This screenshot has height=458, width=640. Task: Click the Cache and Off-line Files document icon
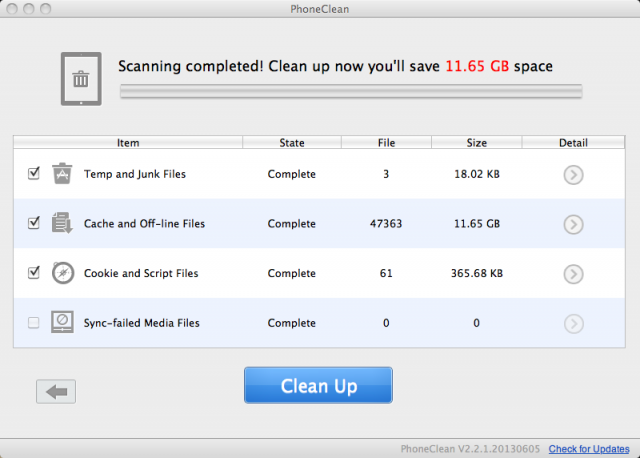coord(62,223)
